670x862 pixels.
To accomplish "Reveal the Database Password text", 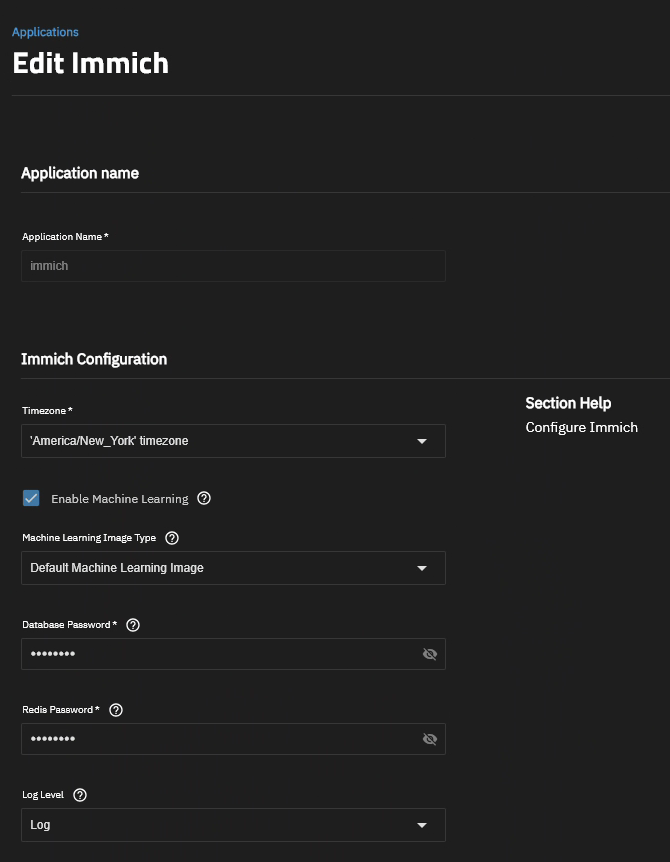I will pos(430,654).
